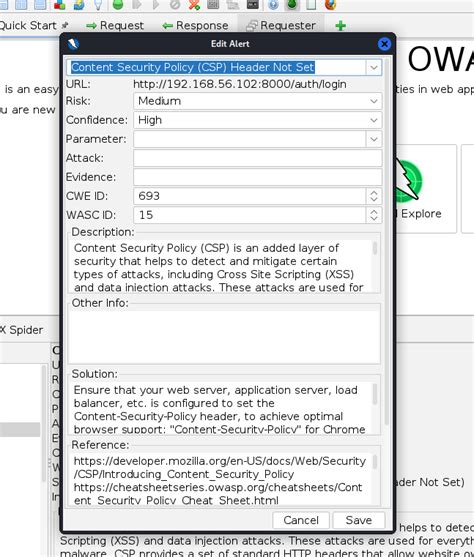Click into the Attack field

point(258,158)
